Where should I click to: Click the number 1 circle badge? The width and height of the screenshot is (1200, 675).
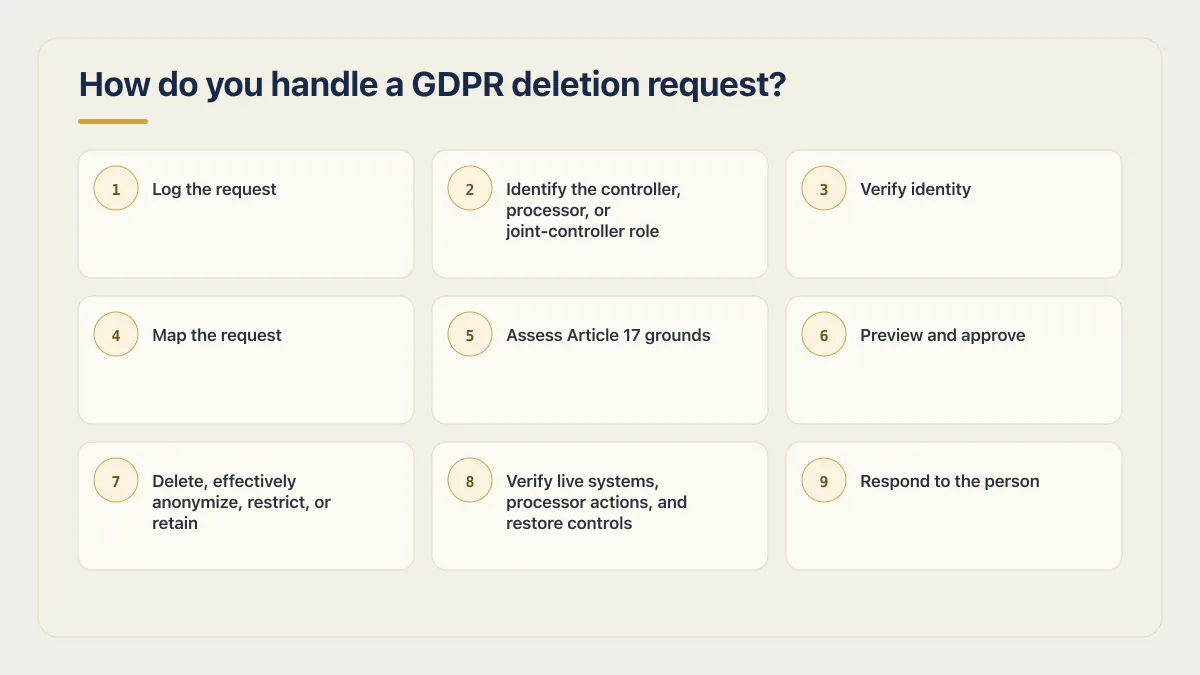coord(116,188)
